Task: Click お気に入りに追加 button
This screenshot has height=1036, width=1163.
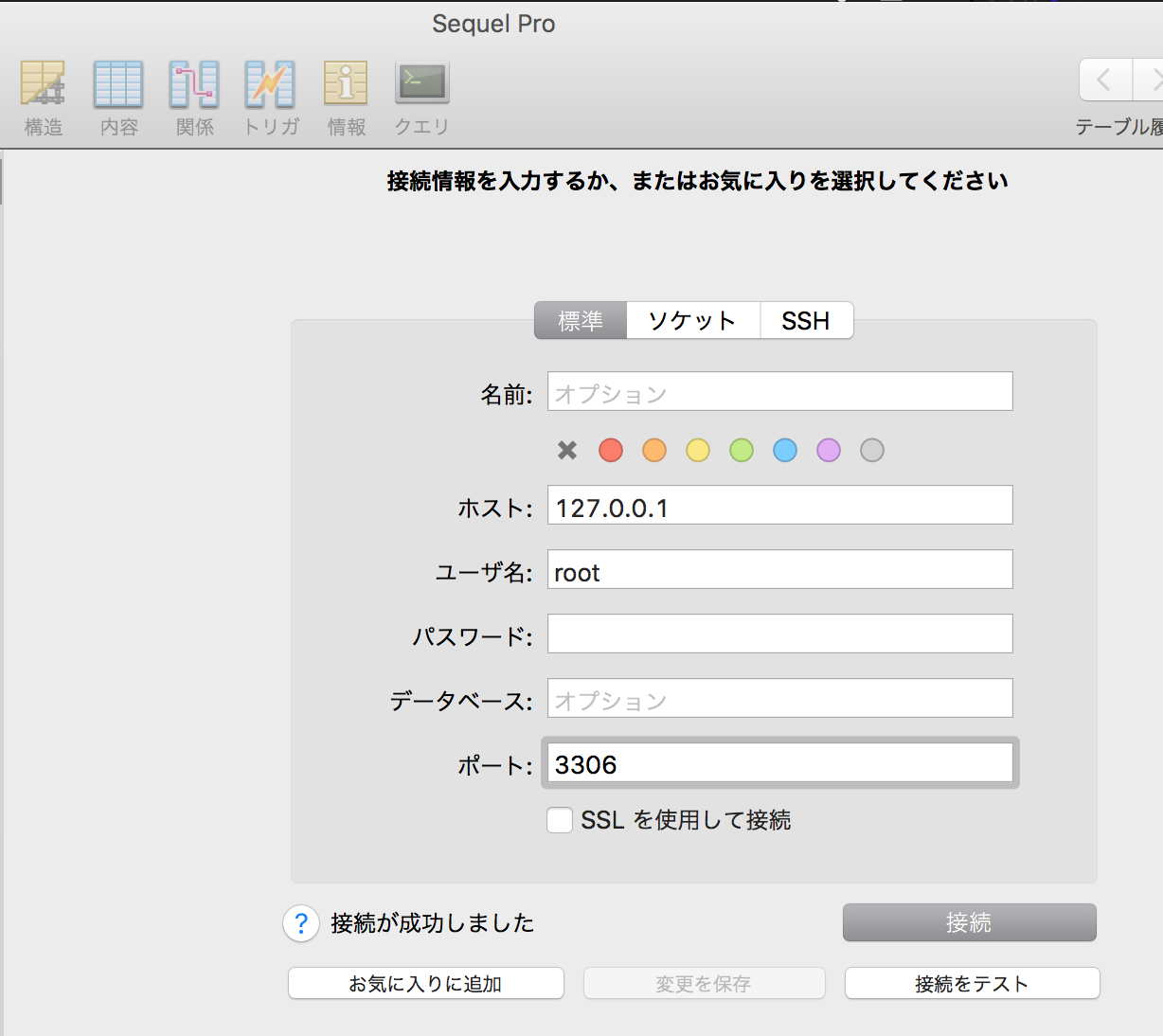Action: click(426, 983)
